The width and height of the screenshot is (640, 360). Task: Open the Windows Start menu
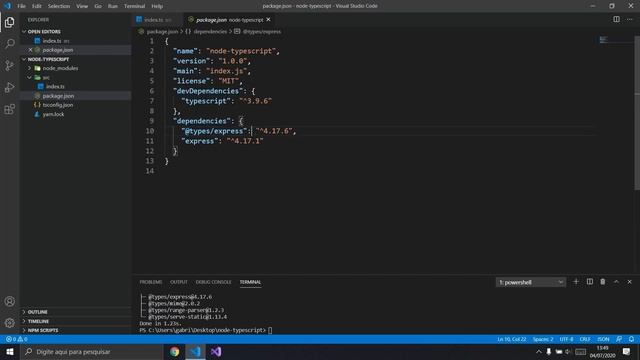coord(10,351)
